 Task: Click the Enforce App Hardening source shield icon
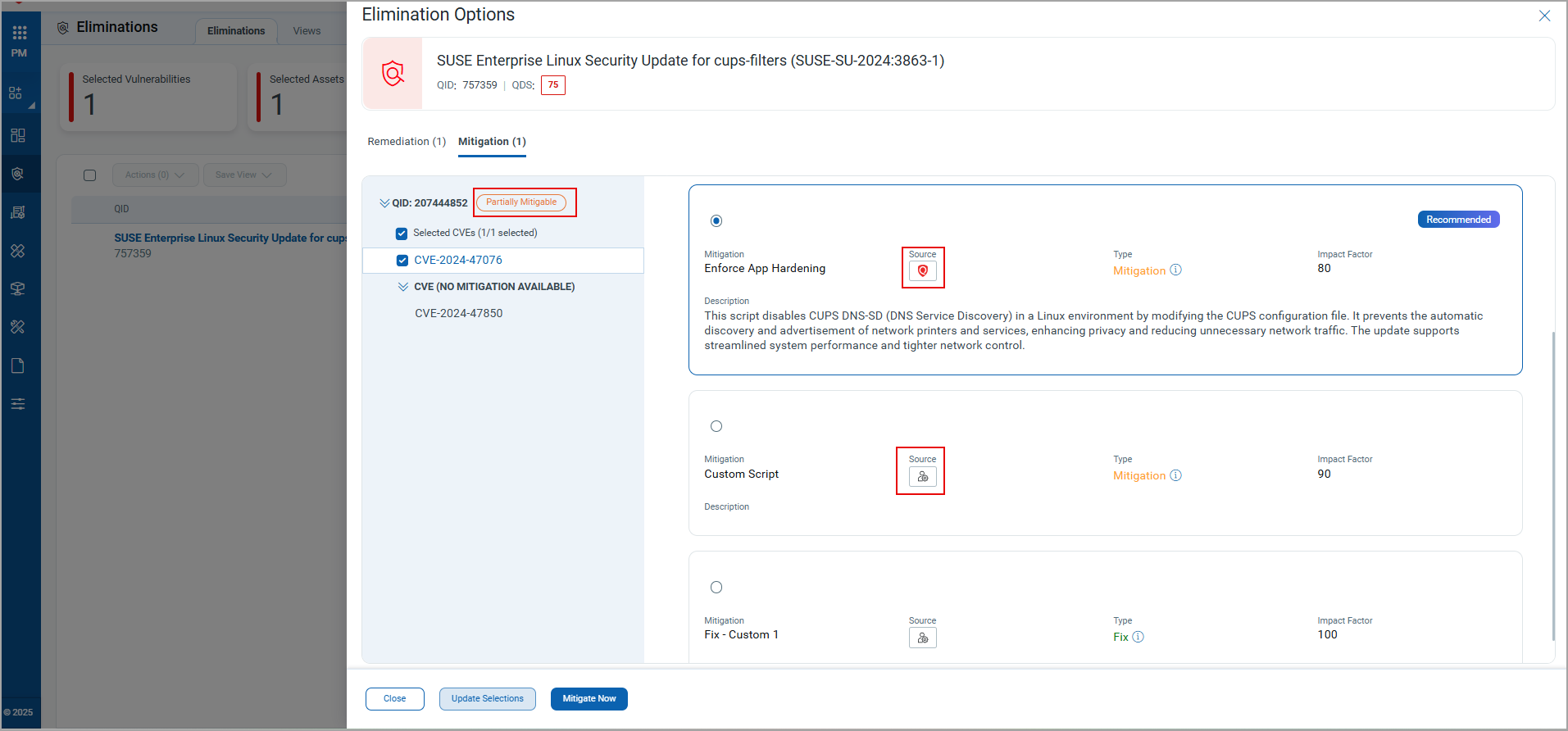click(x=922, y=271)
